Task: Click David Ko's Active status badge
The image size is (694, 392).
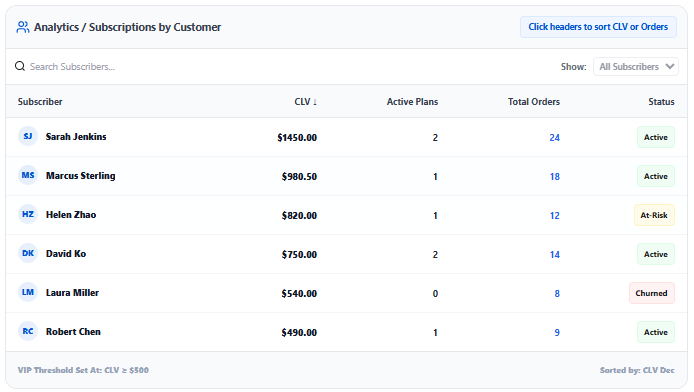Action: tap(655, 254)
